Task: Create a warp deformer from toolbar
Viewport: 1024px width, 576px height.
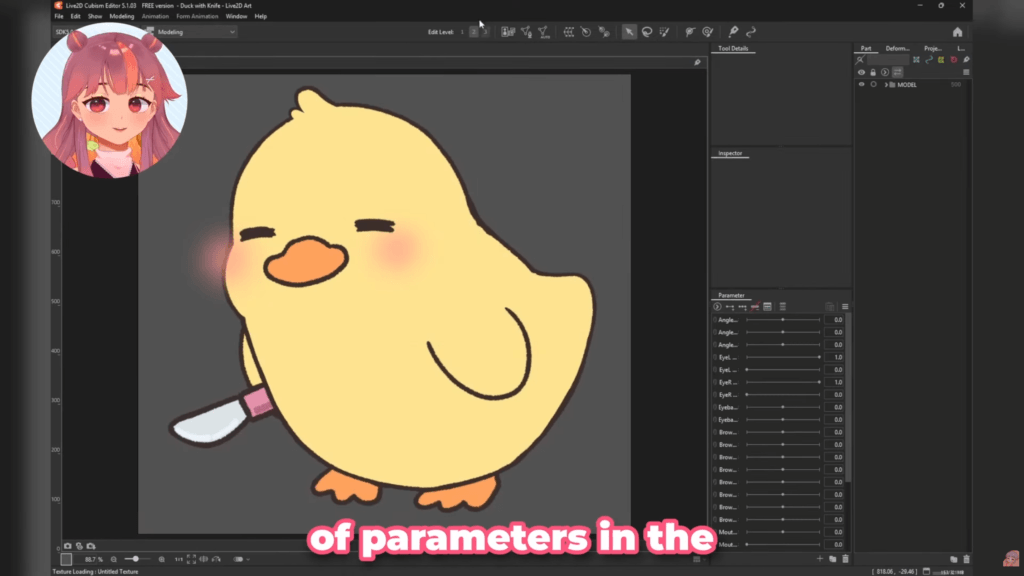Action: (568, 31)
